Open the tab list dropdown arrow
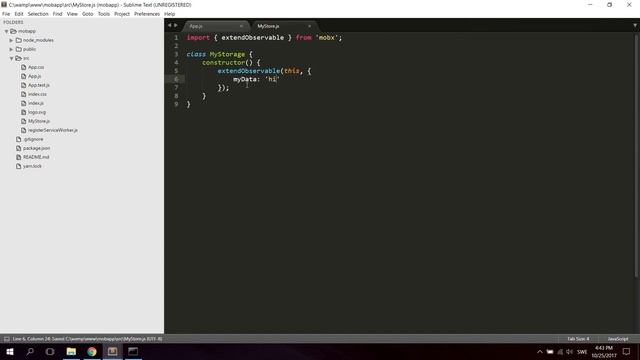The height and width of the screenshot is (360, 640). coord(635,25)
